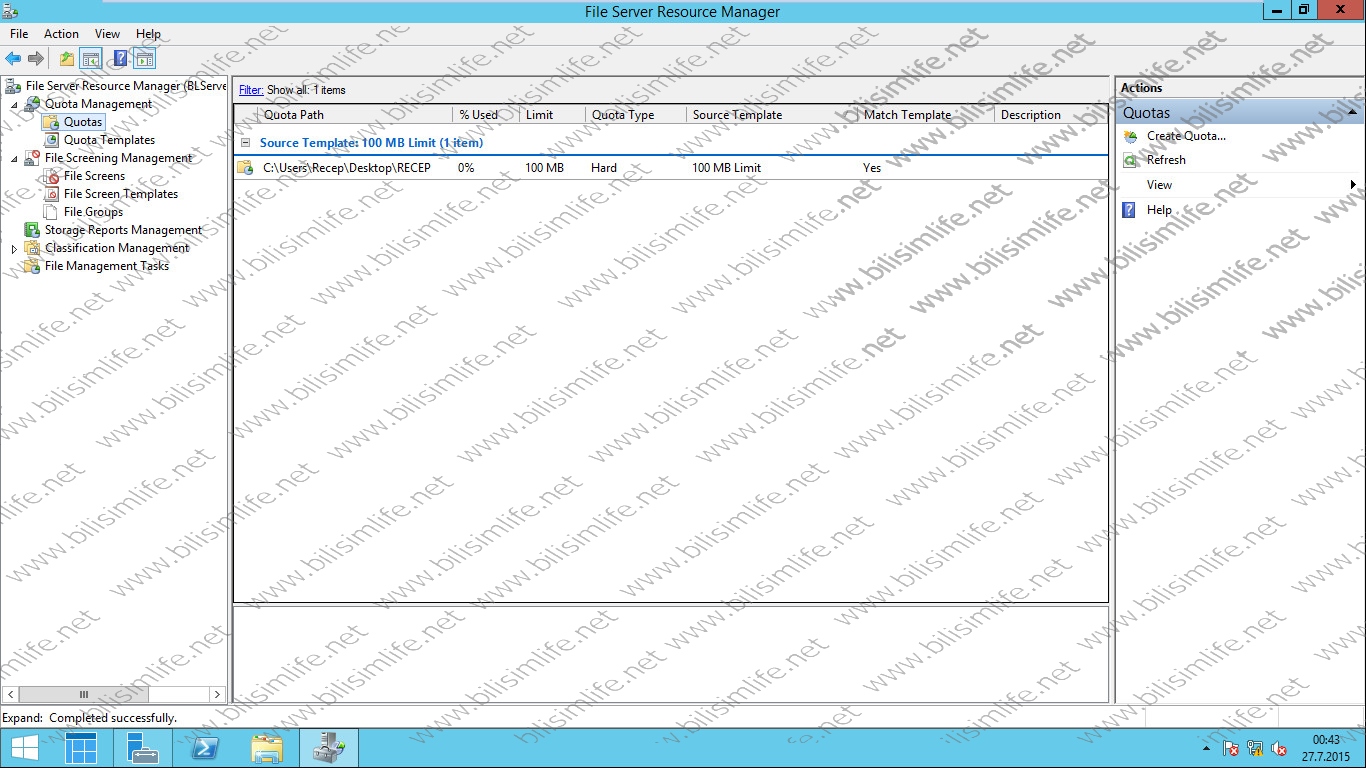Open the View menu in menu bar
Viewport: 1366px width, 768px height.
[107, 34]
